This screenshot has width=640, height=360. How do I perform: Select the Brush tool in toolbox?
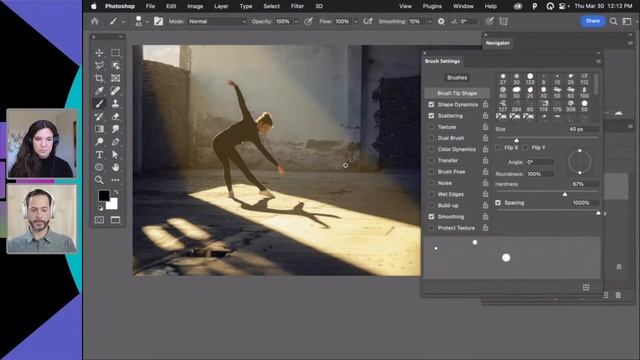[99, 104]
